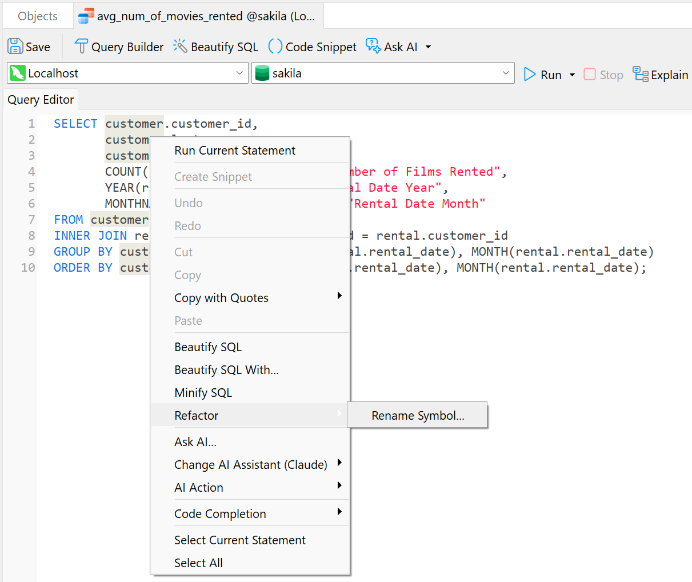Click the FROM keyword on line 7
This screenshot has width=692, height=582.
coord(68,220)
